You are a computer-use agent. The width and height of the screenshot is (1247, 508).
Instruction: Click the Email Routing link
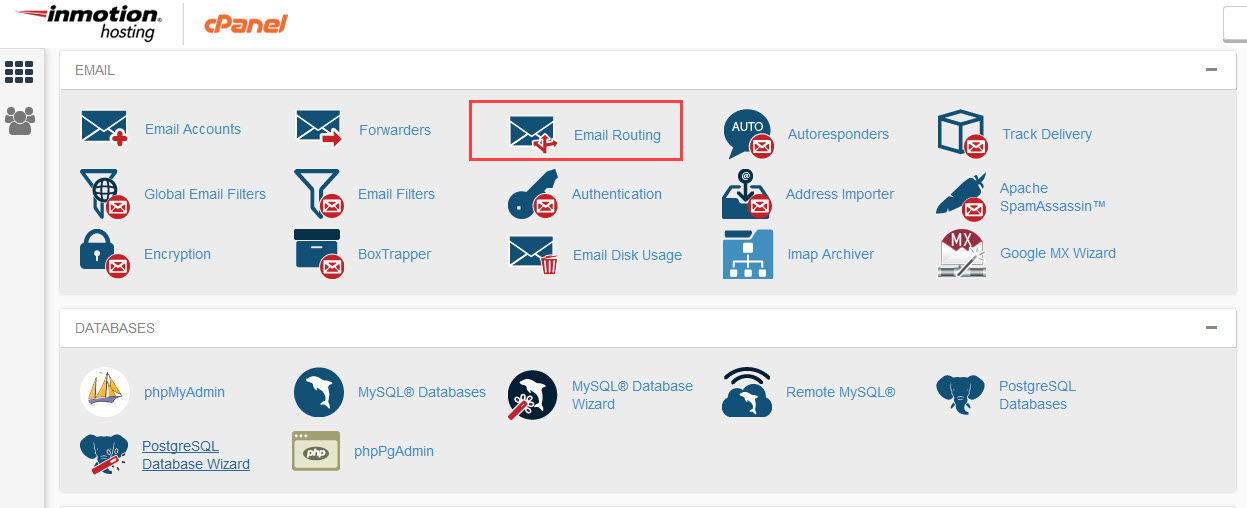point(617,135)
